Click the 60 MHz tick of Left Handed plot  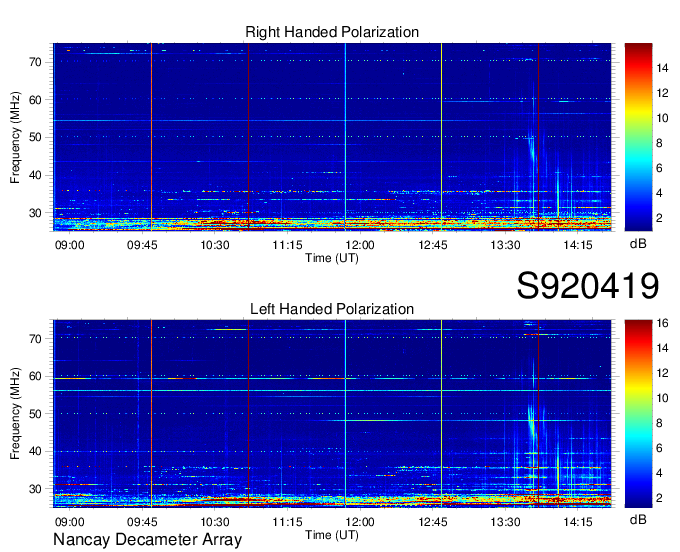click(36, 376)
